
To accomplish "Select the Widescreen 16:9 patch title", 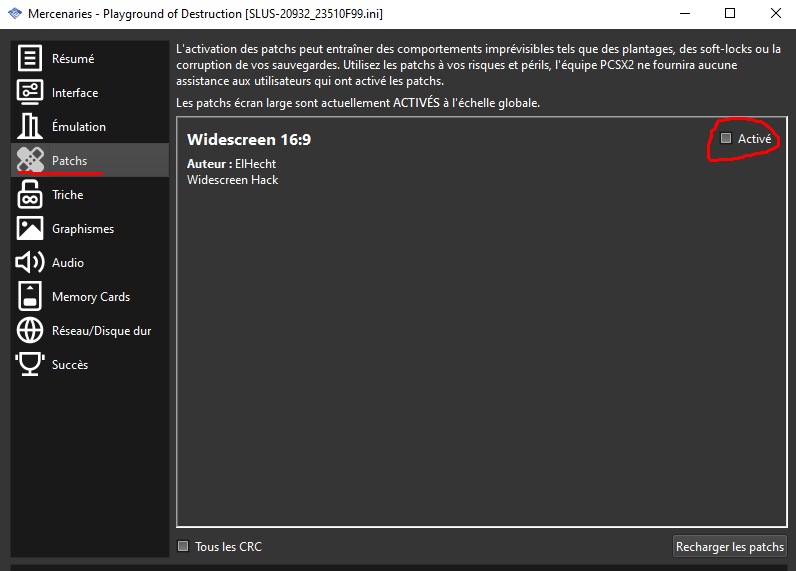I will (249, 140).
